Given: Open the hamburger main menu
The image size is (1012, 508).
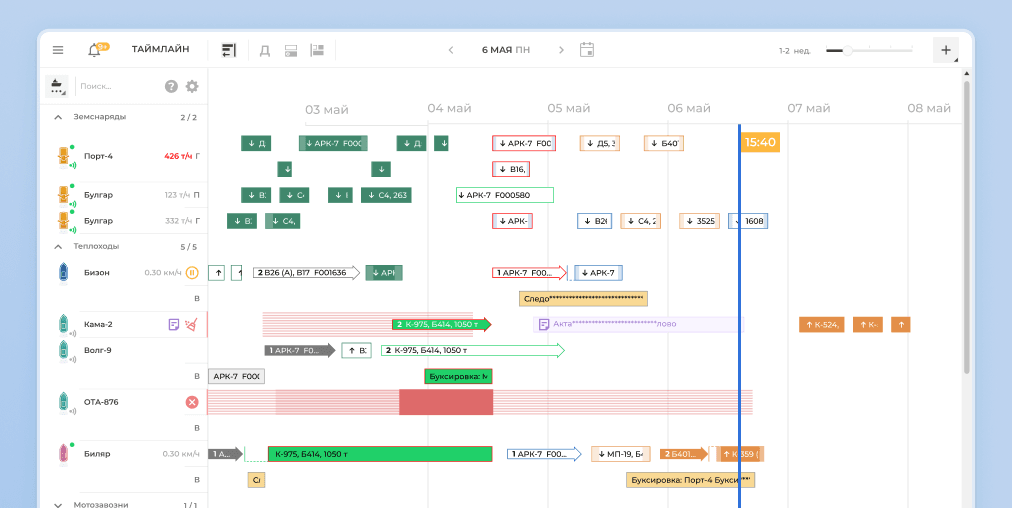Looking at the screenshot, I should [58, 50].
